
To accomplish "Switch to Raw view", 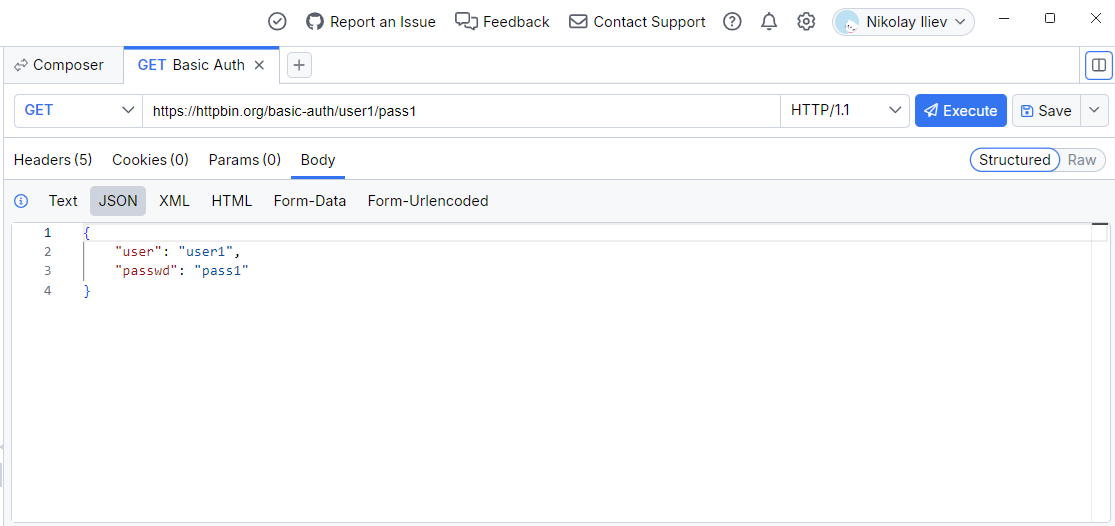I will (x=1082, y=160).
